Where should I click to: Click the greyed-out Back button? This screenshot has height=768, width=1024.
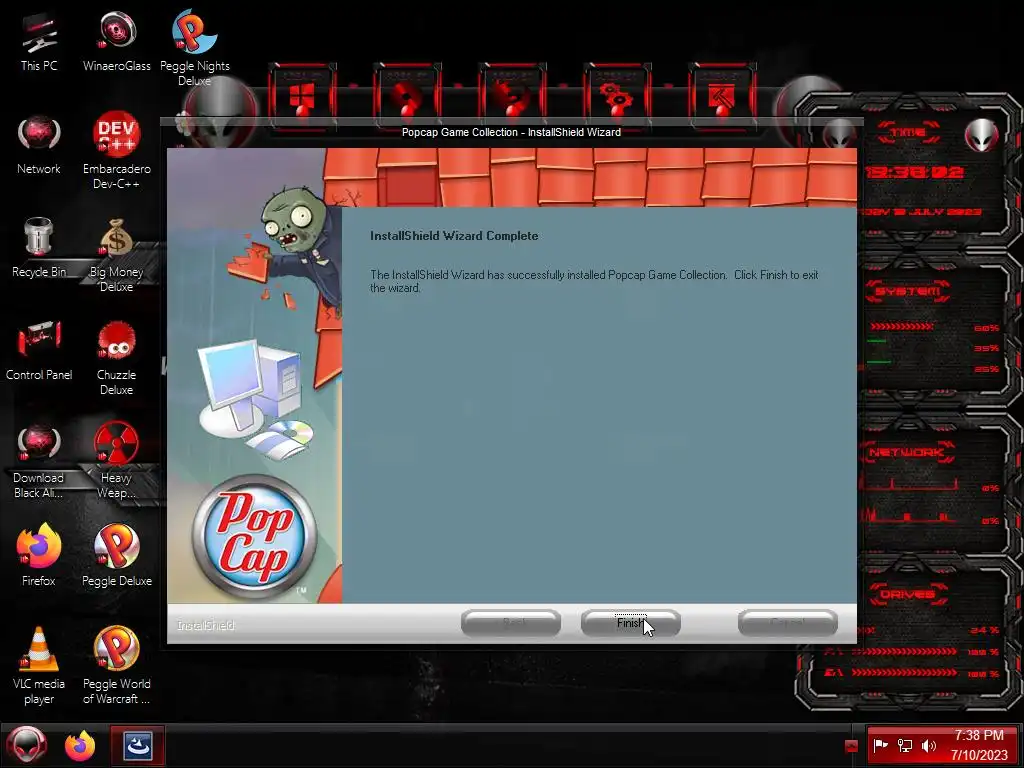[x=511, y=623]
